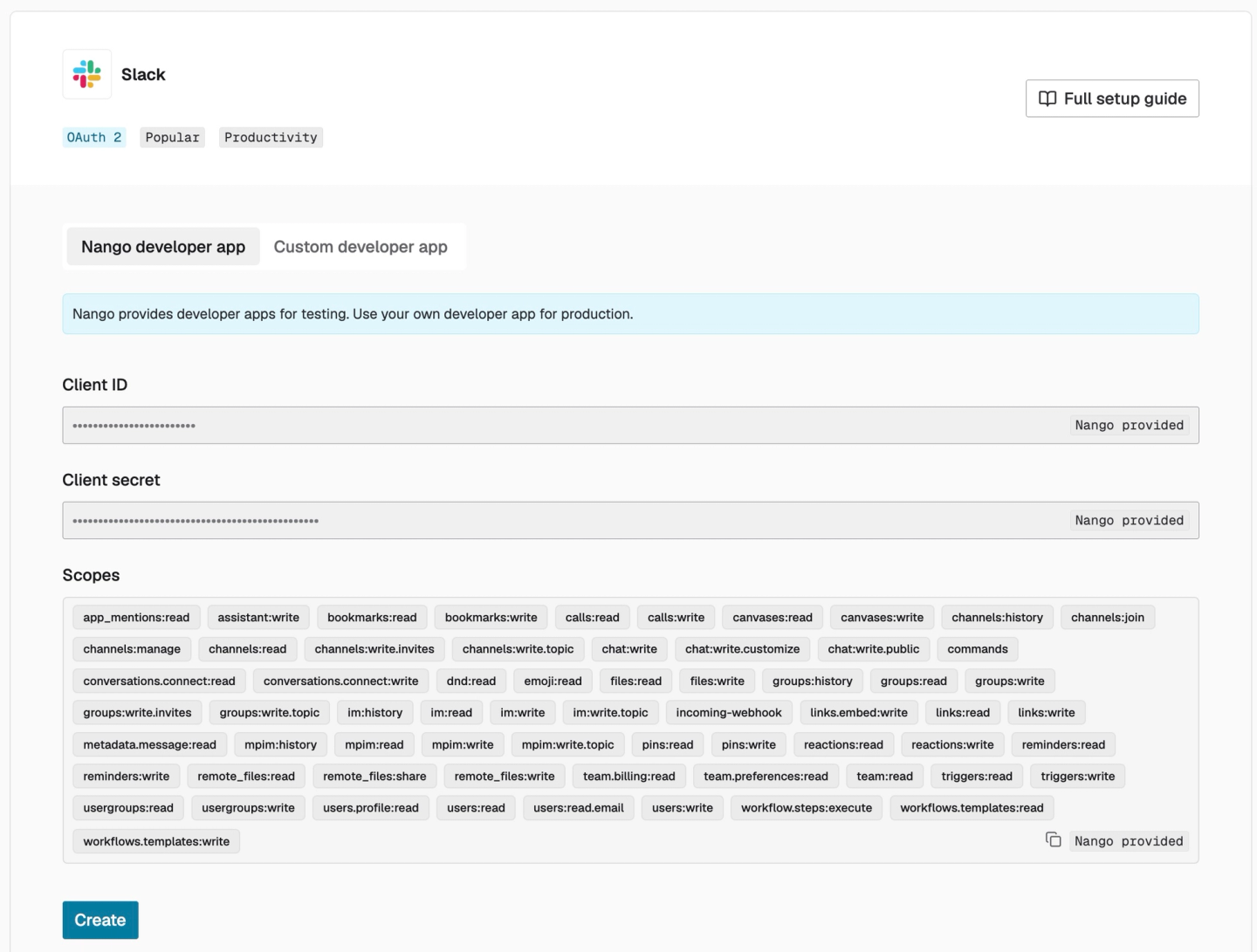The width and height of the screenshot is (1257, 952).
Task: Click the Client ID field
Action: (x=630, y=425)
